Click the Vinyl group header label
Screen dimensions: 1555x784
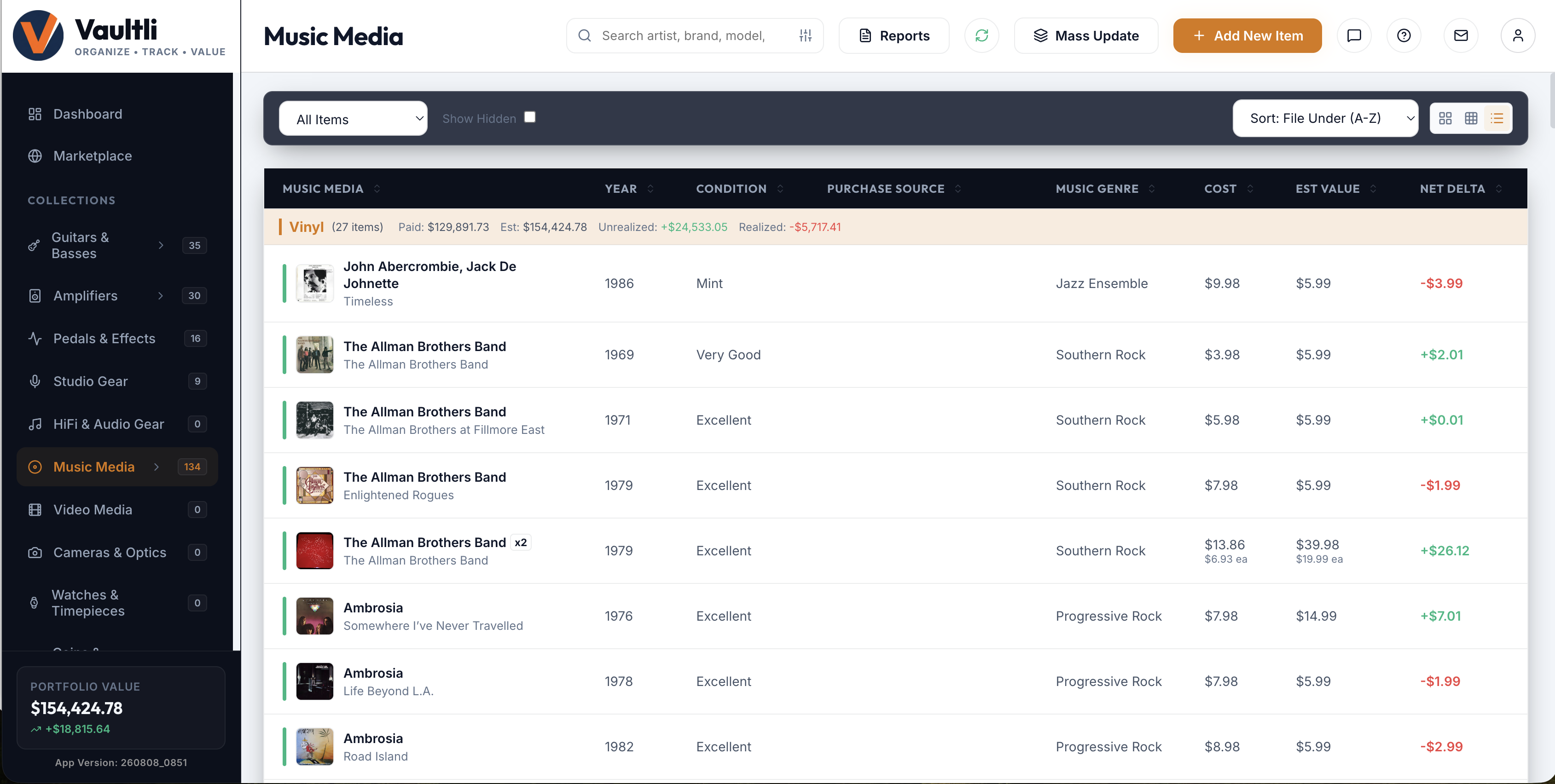click(306, 227)
